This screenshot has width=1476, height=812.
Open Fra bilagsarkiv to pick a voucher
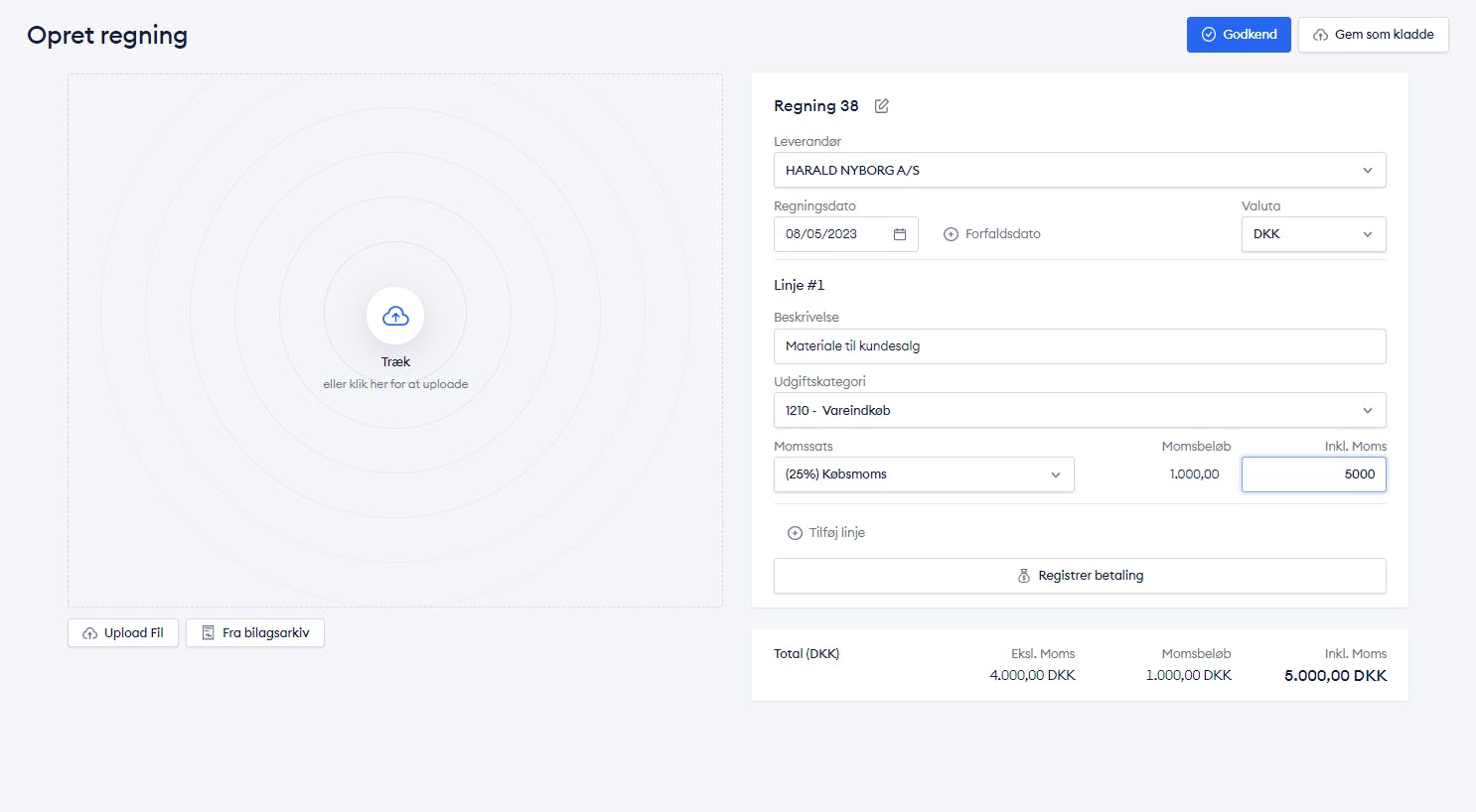[255, 633]
